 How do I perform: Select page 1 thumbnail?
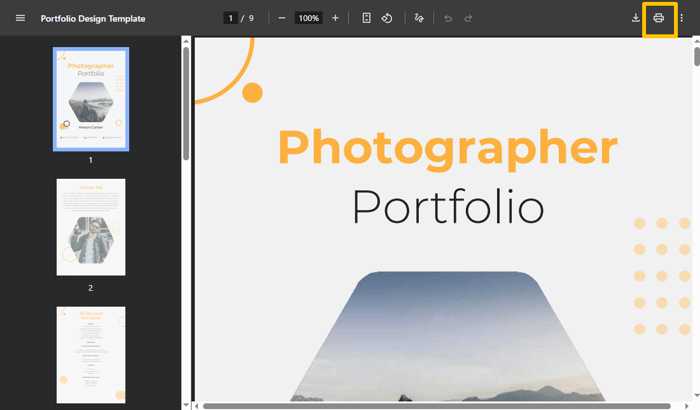pyautogui.click(x=91, y=99)
